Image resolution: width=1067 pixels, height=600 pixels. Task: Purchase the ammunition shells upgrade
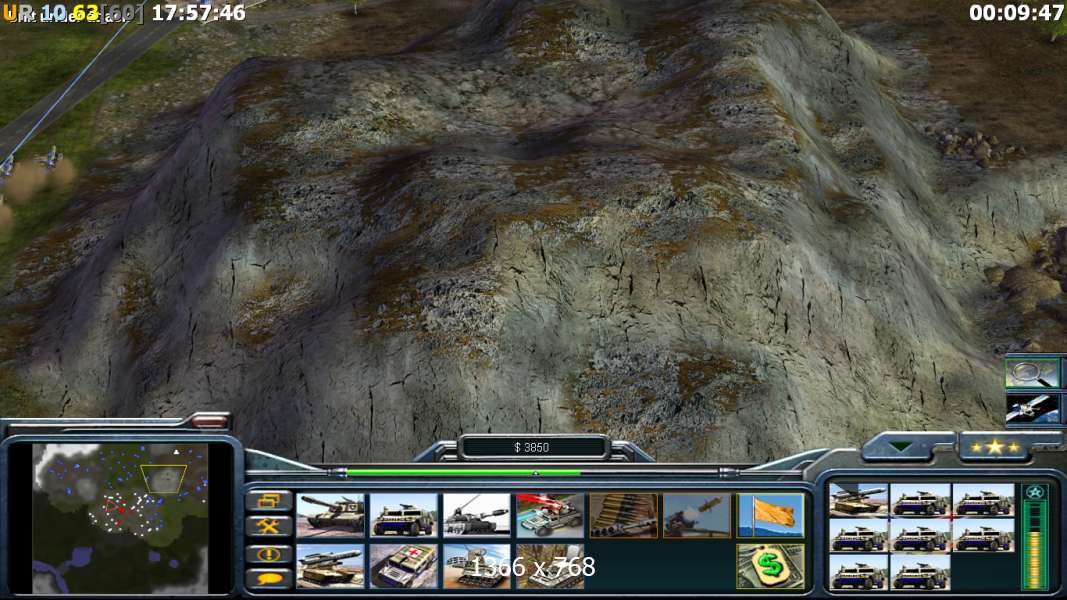tap(623, 514)
